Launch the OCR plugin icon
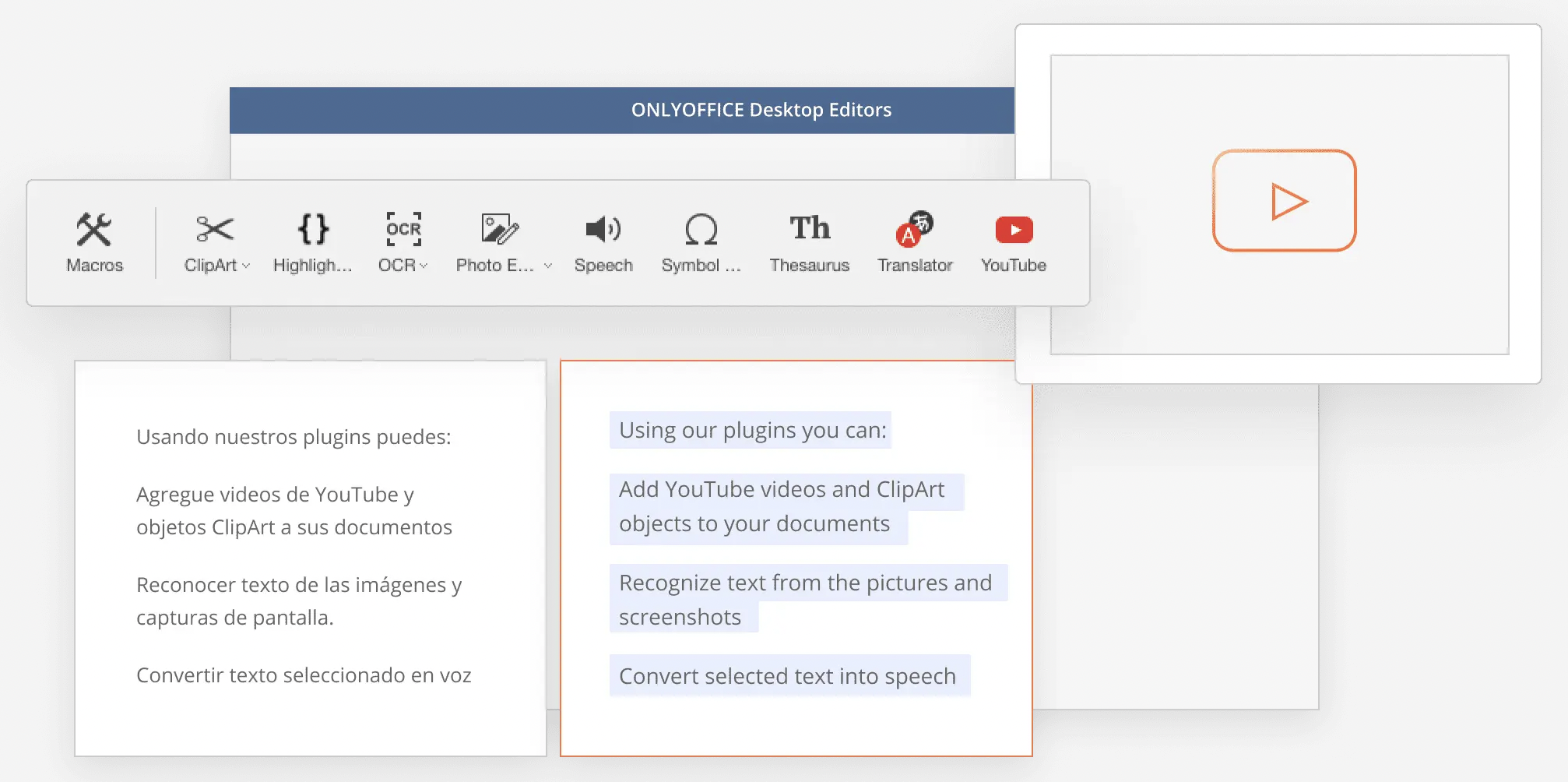 [404, 229]
